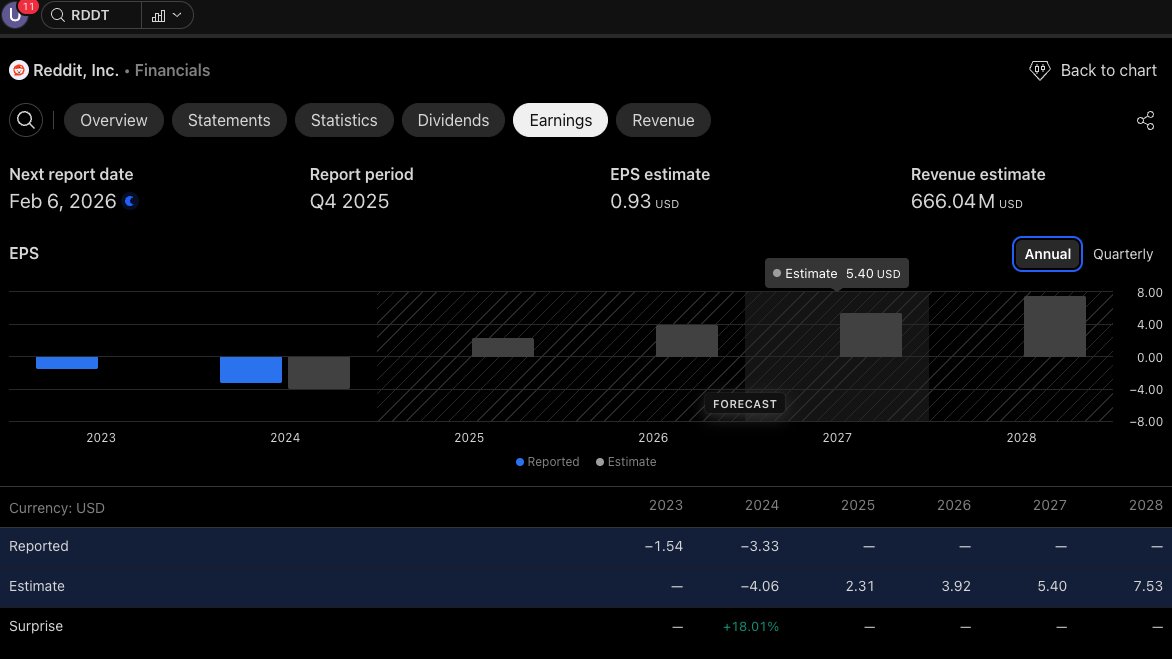Screen dimensions: 1172x659
Task: Click reported value −1.54 for 2023
Action: coord(664,546)
